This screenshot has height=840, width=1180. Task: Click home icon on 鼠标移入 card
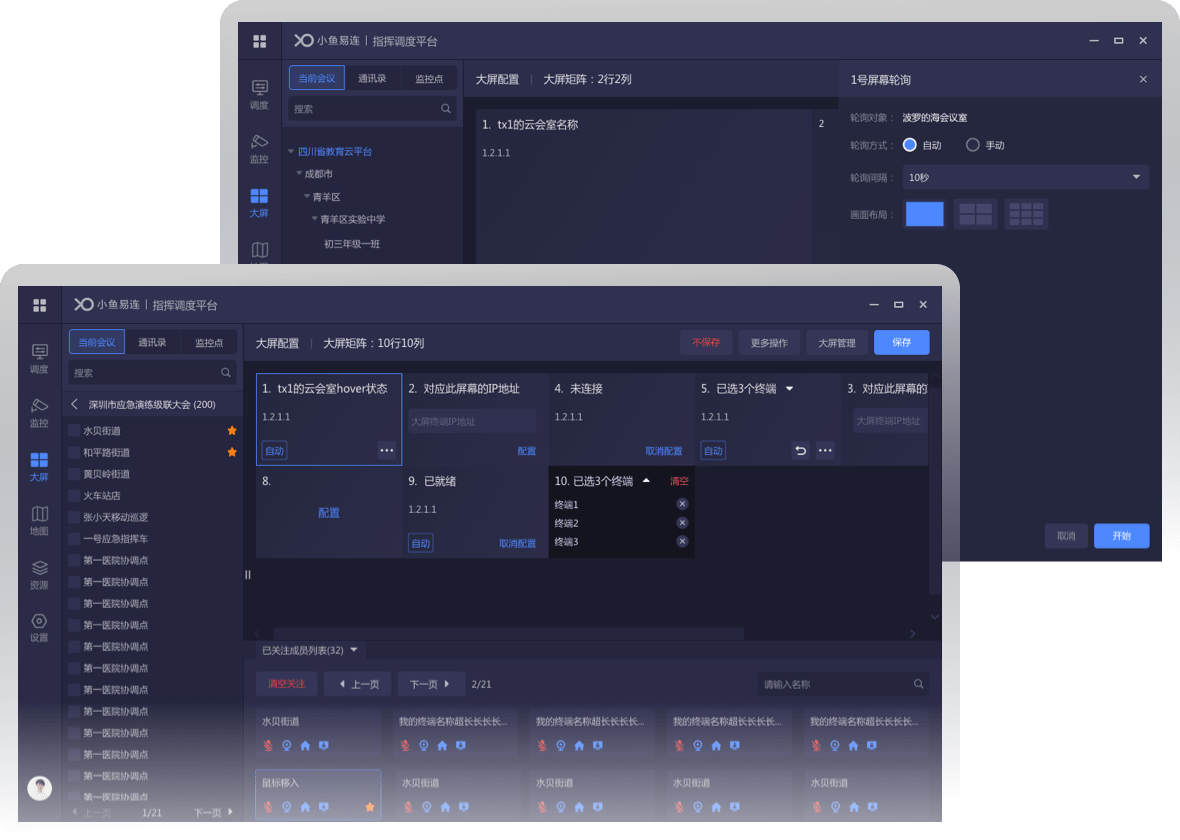coord(305,807)
